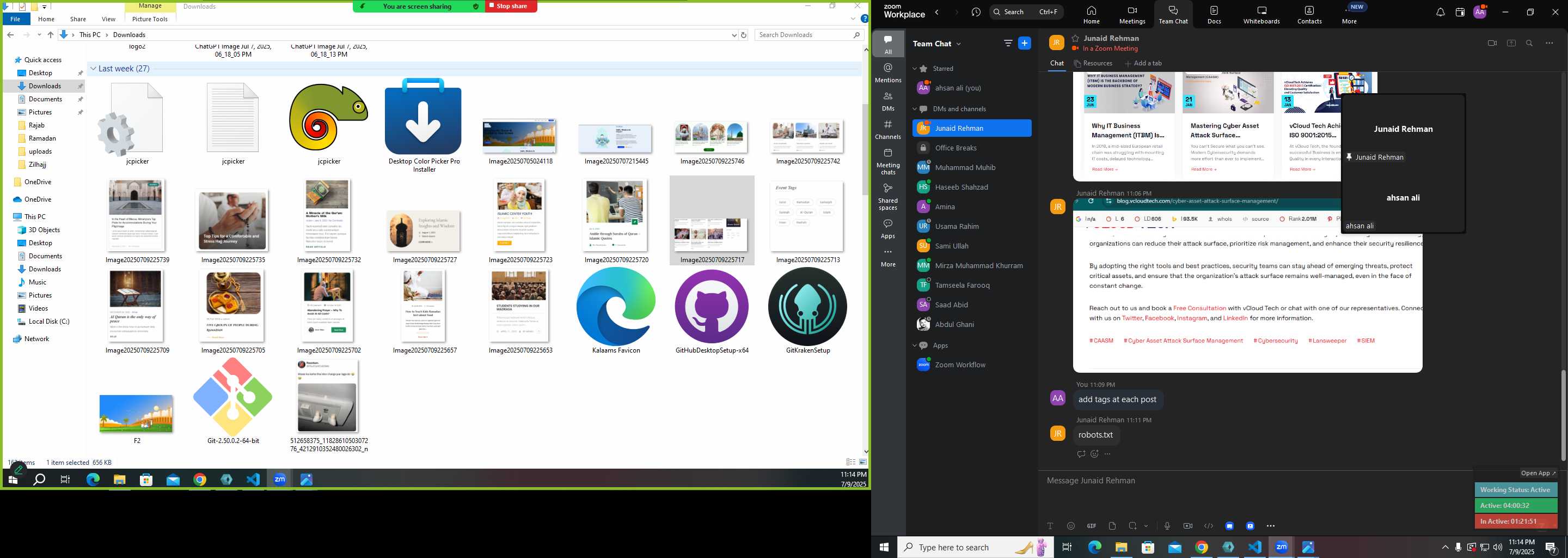Click the share screen icon in chat header
Screen dimensions: 1568x558
tap(1511, 43)
